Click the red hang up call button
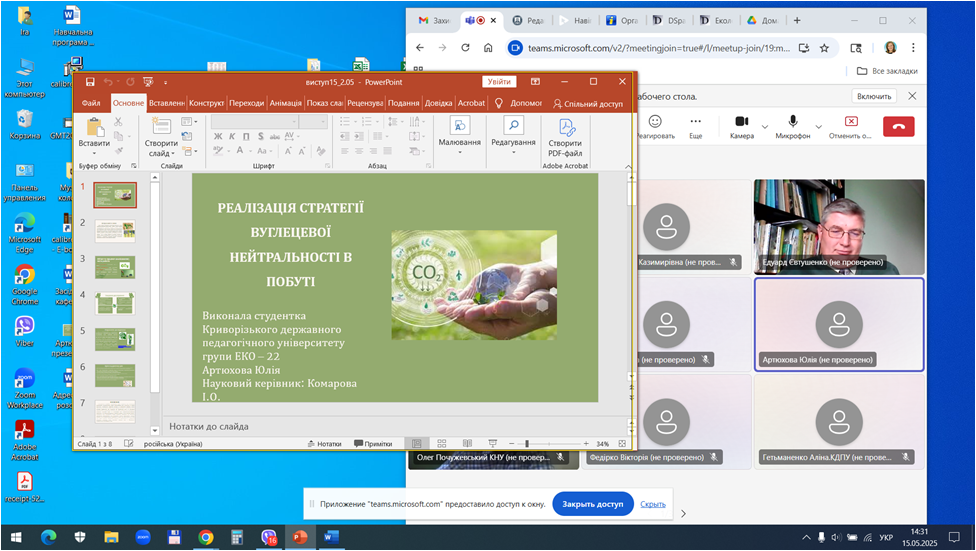Image resolution: width=976 pixels, height=551 pixels. point(898,125)
